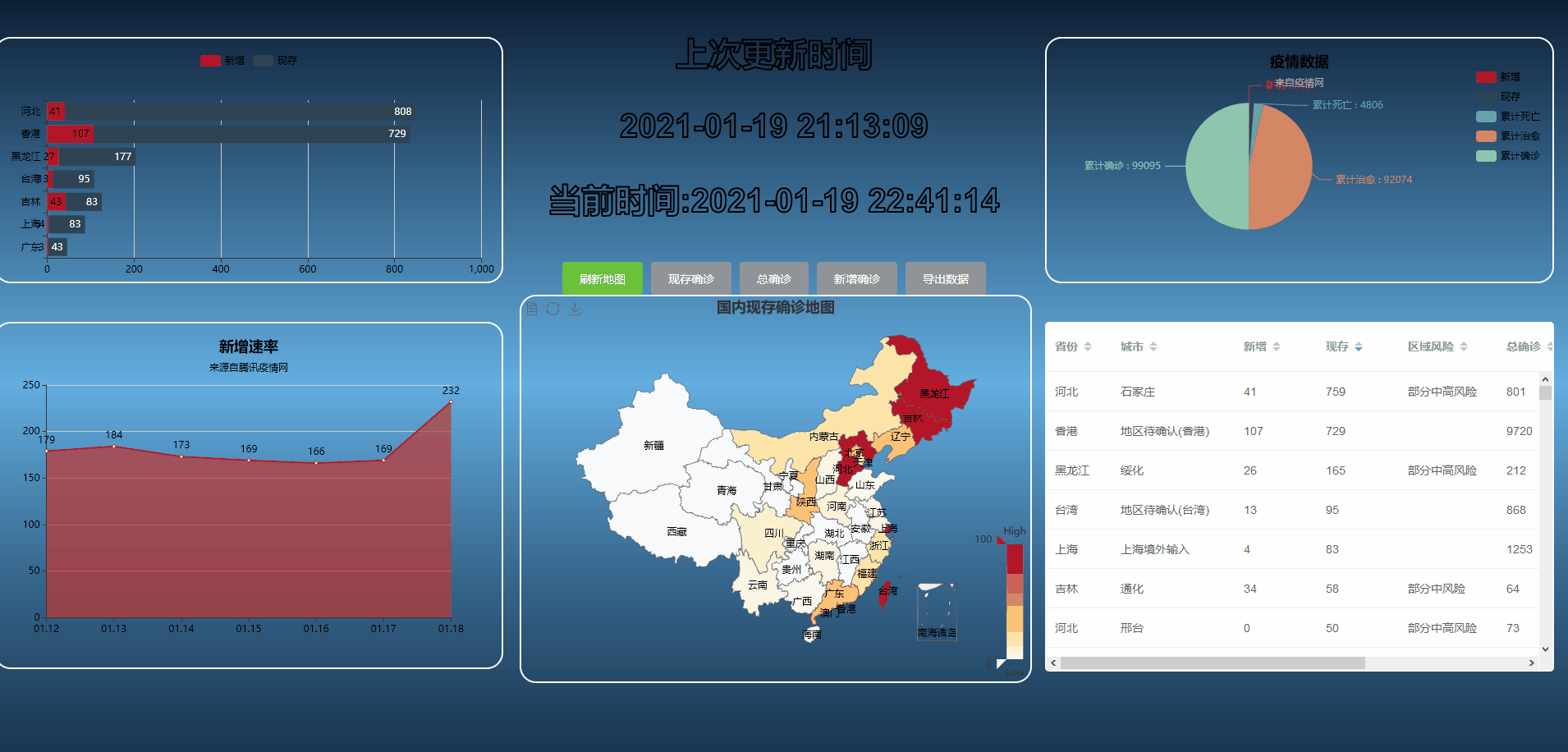Select 西藏 region on the map
1568x752 pixels.
pyautogui.click(x=676, y=532)
